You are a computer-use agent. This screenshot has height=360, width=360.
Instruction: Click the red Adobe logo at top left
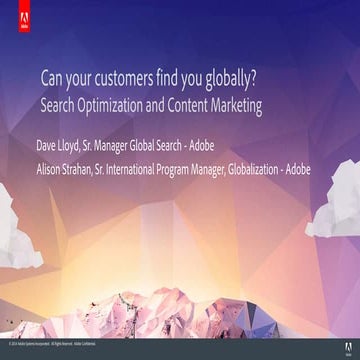(x=24, y=16)
